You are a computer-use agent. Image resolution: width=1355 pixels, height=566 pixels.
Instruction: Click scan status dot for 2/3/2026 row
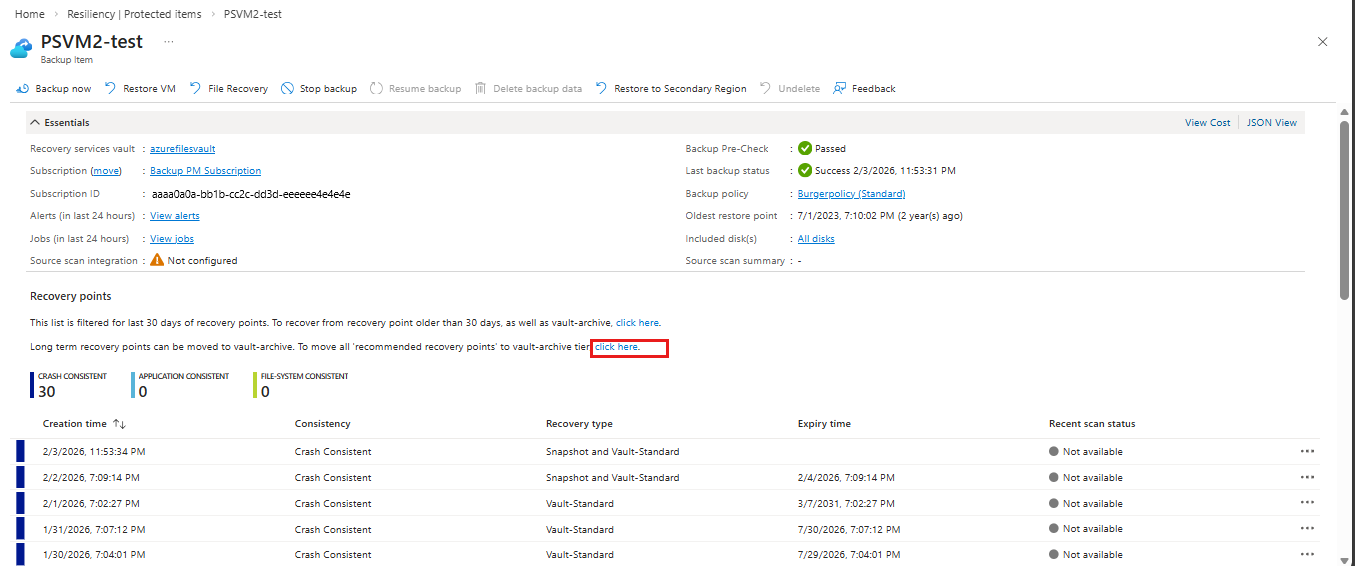(1054, 452)
